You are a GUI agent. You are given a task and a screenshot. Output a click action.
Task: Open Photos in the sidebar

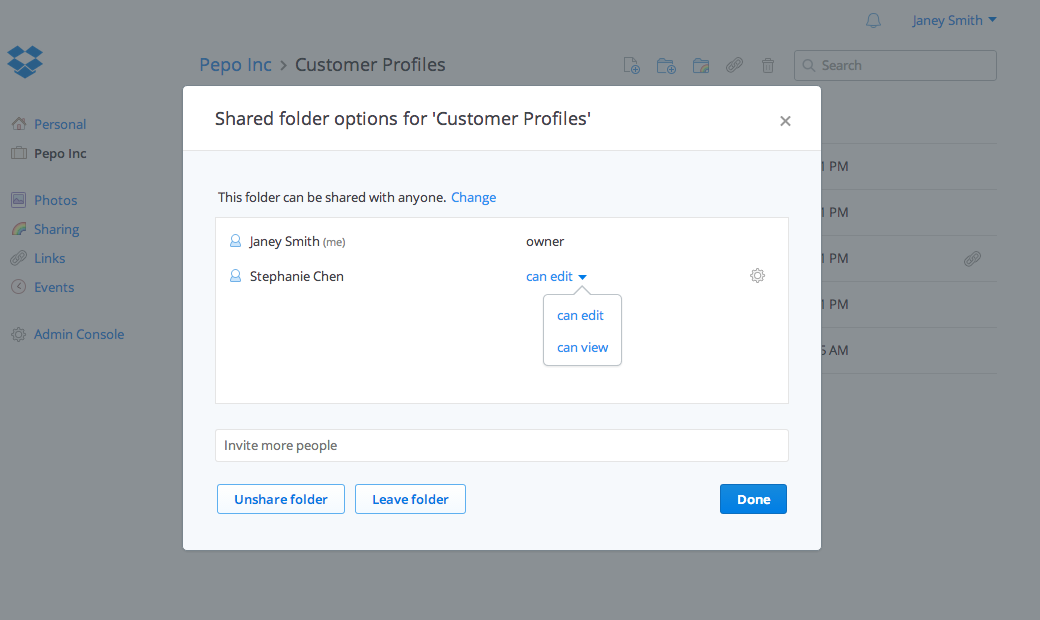(x=55, y=200)
